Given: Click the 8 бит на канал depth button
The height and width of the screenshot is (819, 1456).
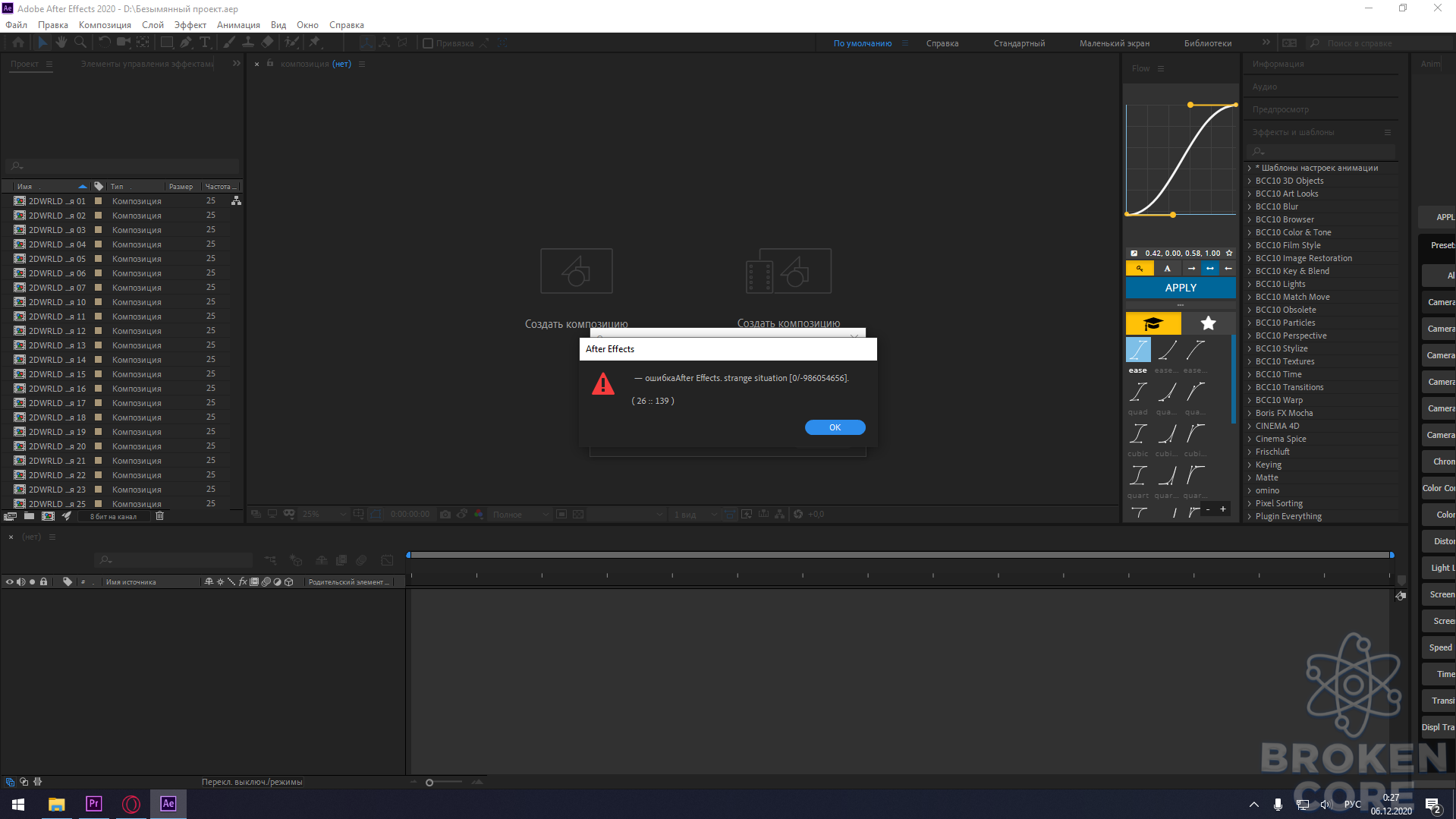Looking at the screenshot, I should tap(113, 516).
